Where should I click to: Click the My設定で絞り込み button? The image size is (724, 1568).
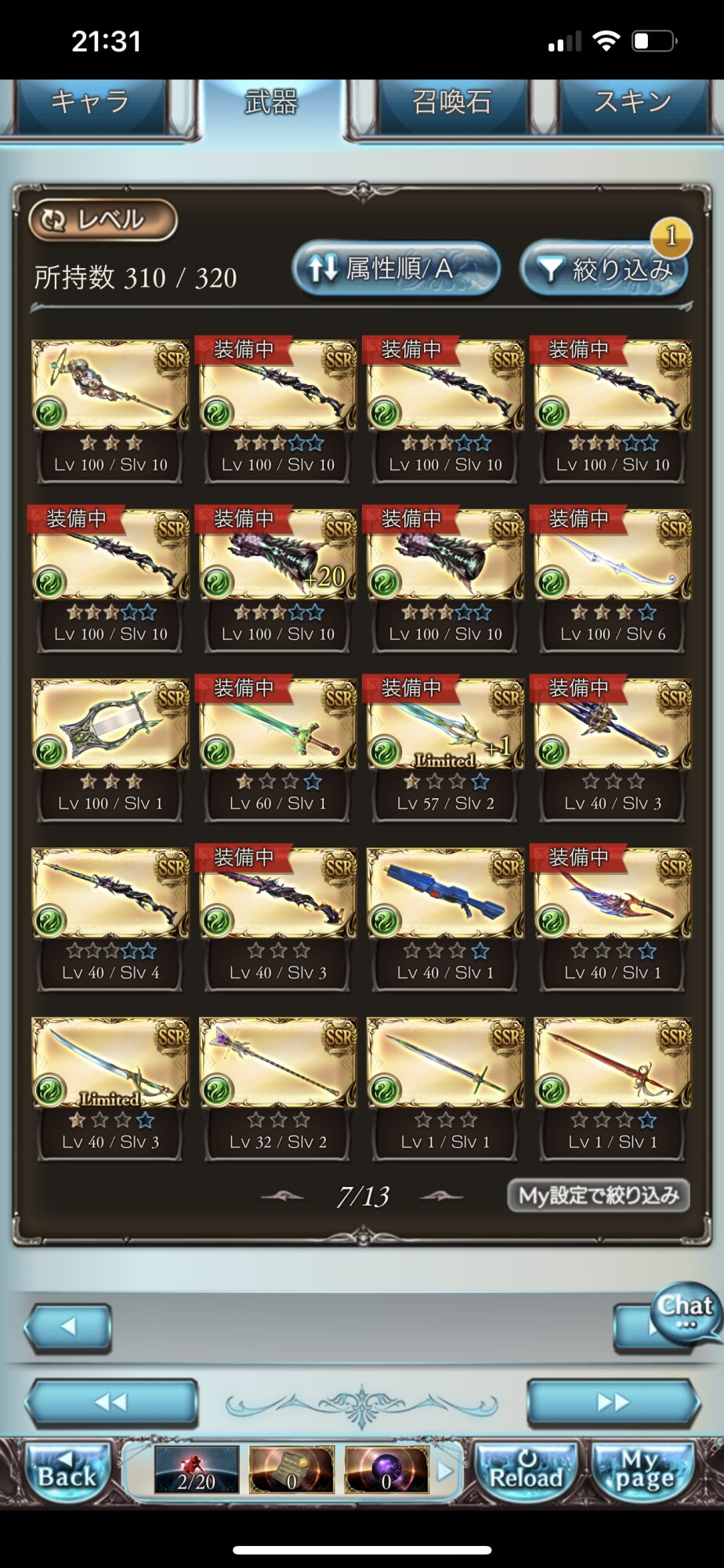(x=599, y=1196)
